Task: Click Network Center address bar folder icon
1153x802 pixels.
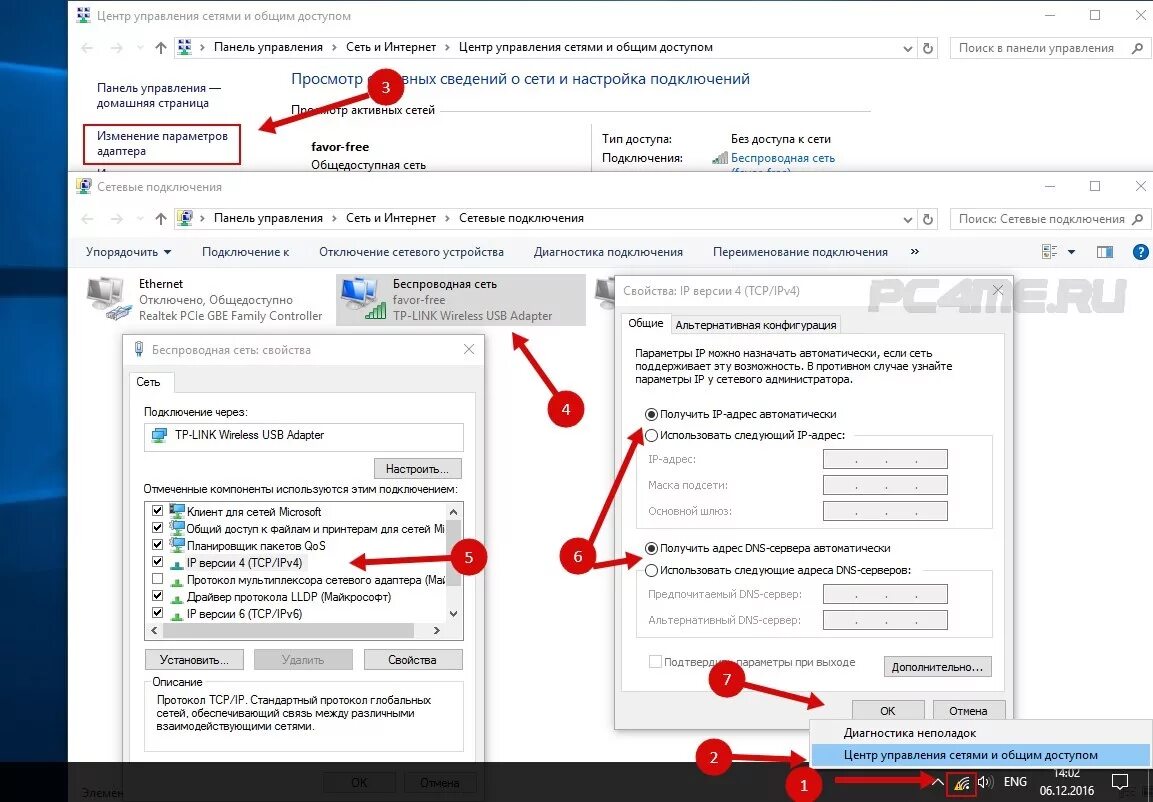Action: tap(185, 48)
